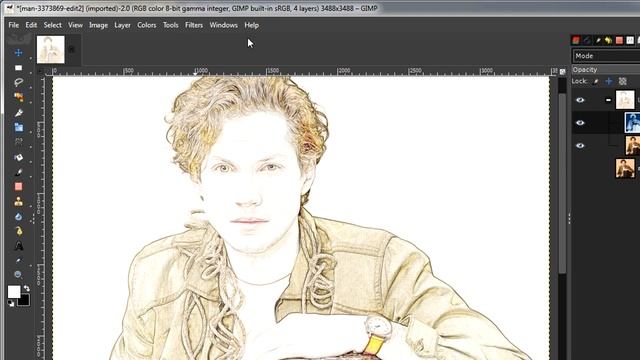Select the Bucket Fill tool

point(18,157)
